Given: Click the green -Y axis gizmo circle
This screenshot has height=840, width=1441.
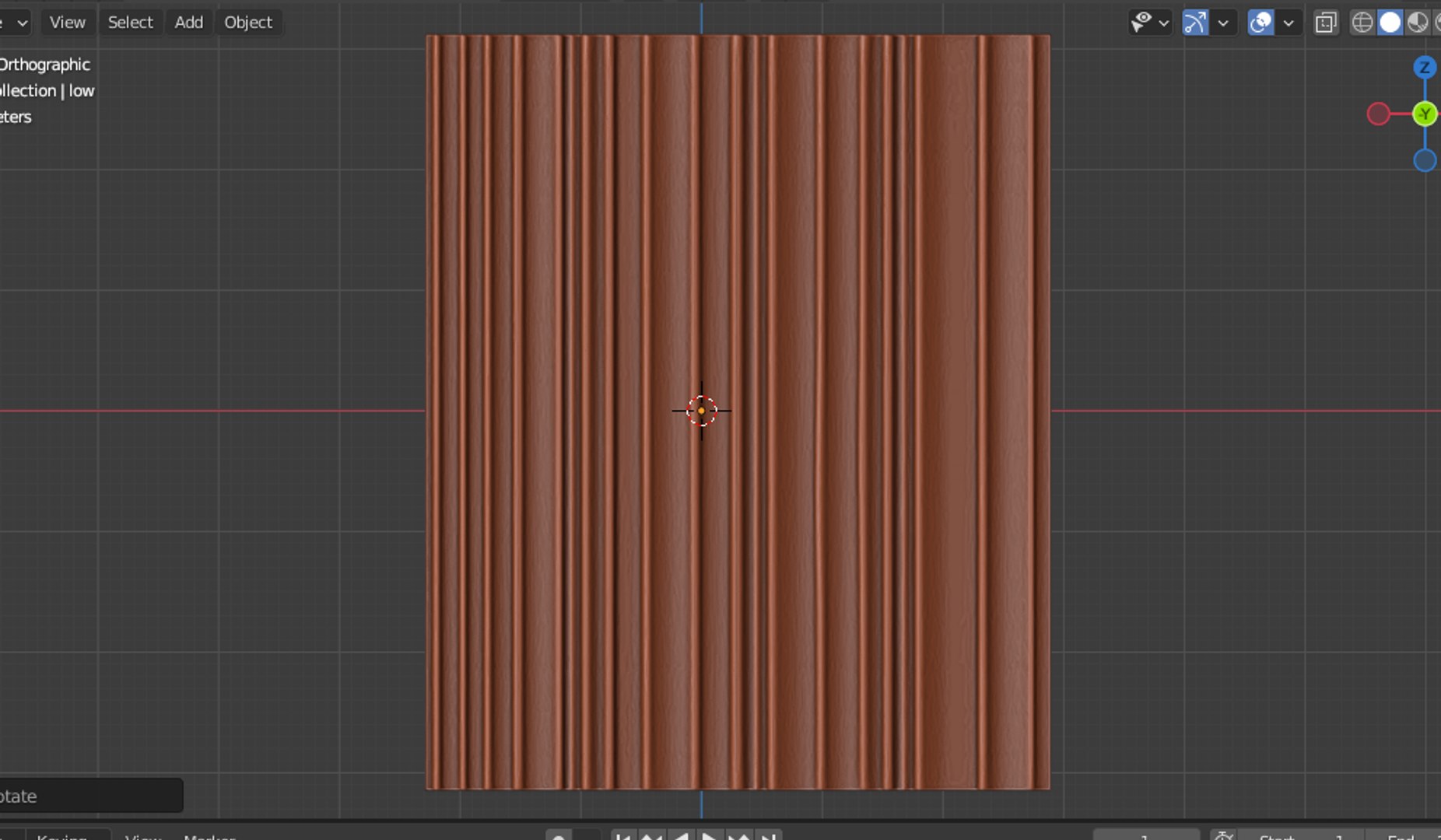Looking at the screenshot, I should coord(1425,114).
